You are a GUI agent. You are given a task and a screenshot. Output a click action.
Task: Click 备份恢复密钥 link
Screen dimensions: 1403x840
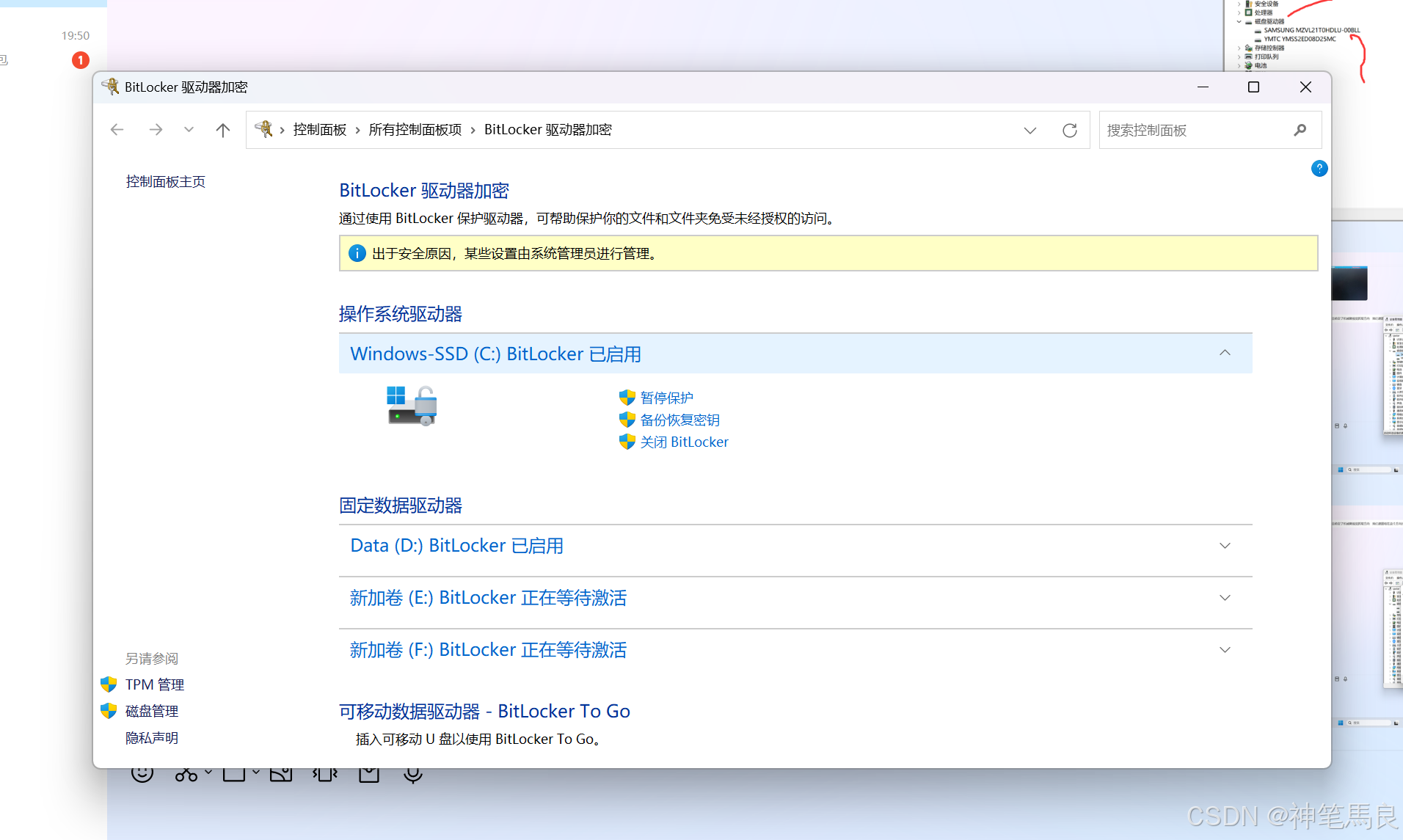(x=679, y=420)
